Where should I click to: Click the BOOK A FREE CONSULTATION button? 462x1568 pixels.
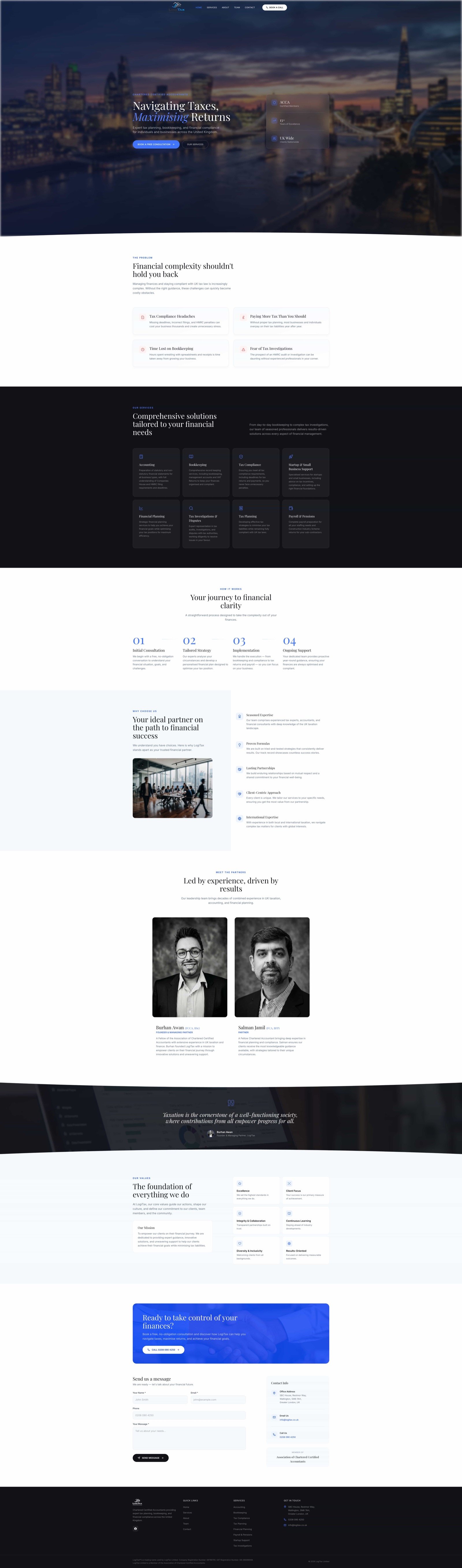pyautogui.click(x=156, y=144)
